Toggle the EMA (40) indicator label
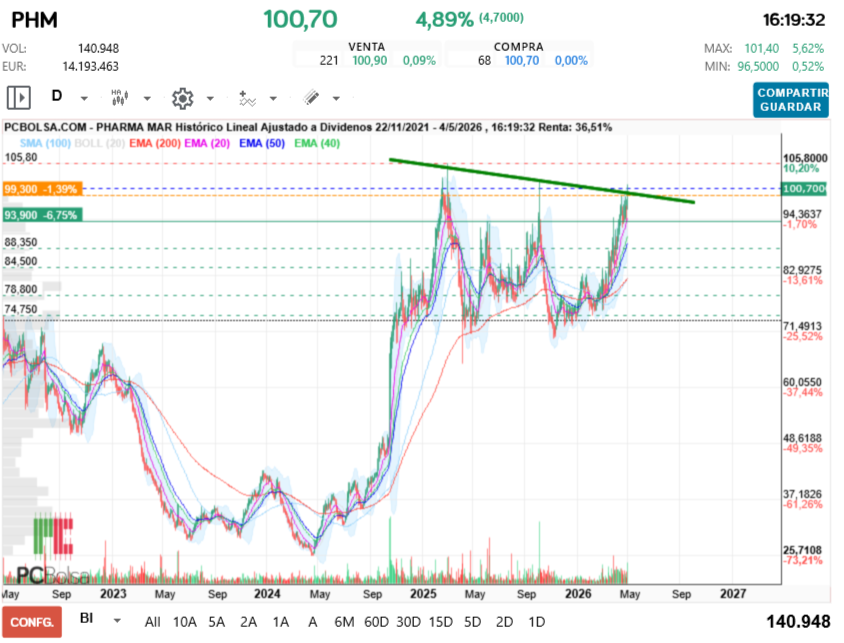The width and height of the screenshot is (844, 643). point(317,143)
